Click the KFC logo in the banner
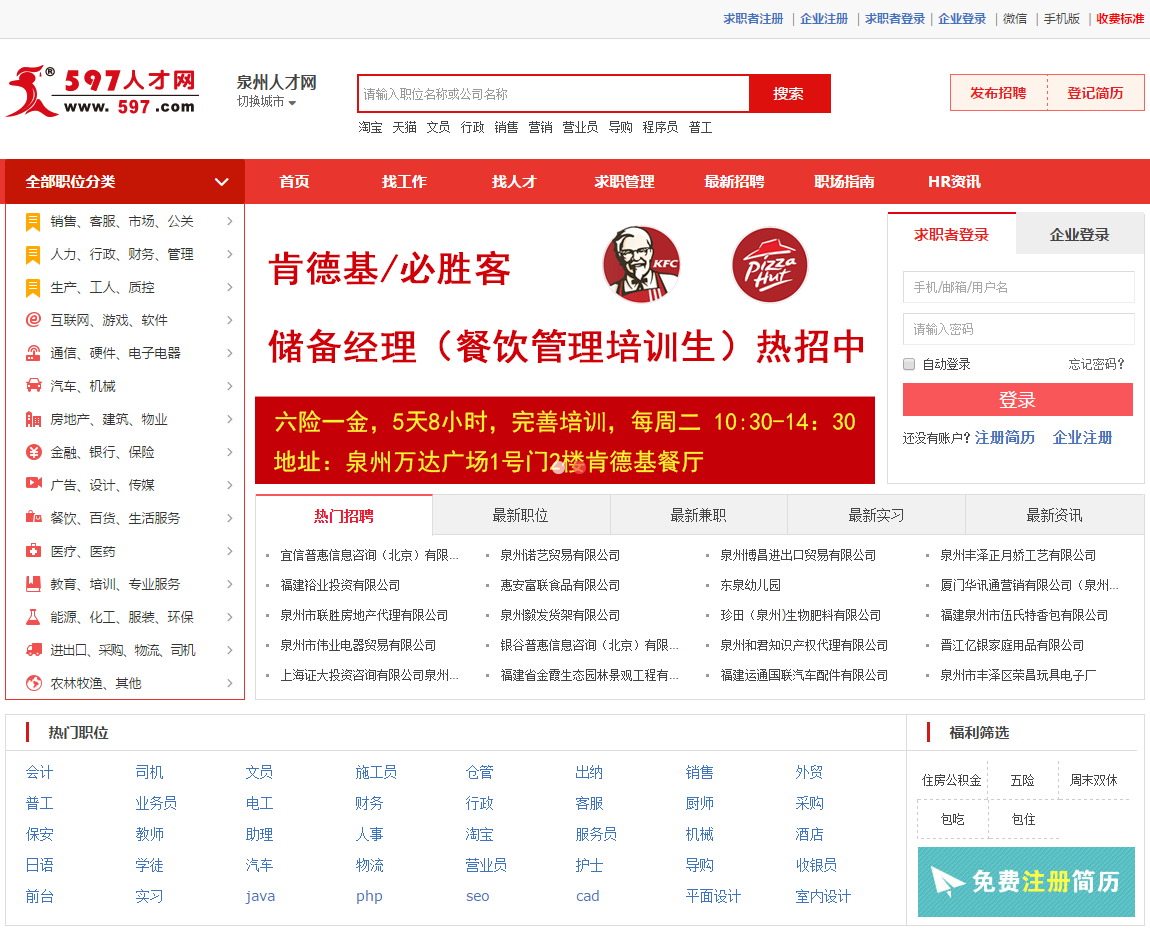The width and height of the screenshot is (1150, 932). click(x=641, y=264)
